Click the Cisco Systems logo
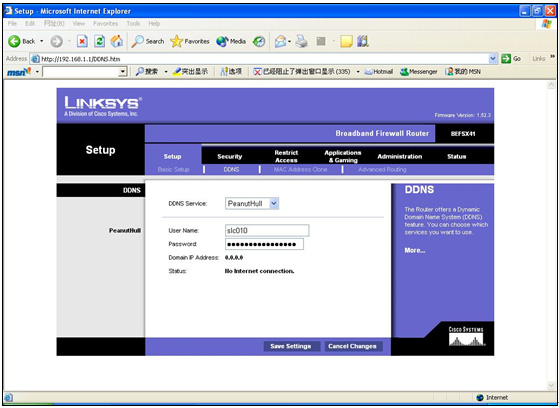The height and width of the screenshot is (408, 559). 466,337
